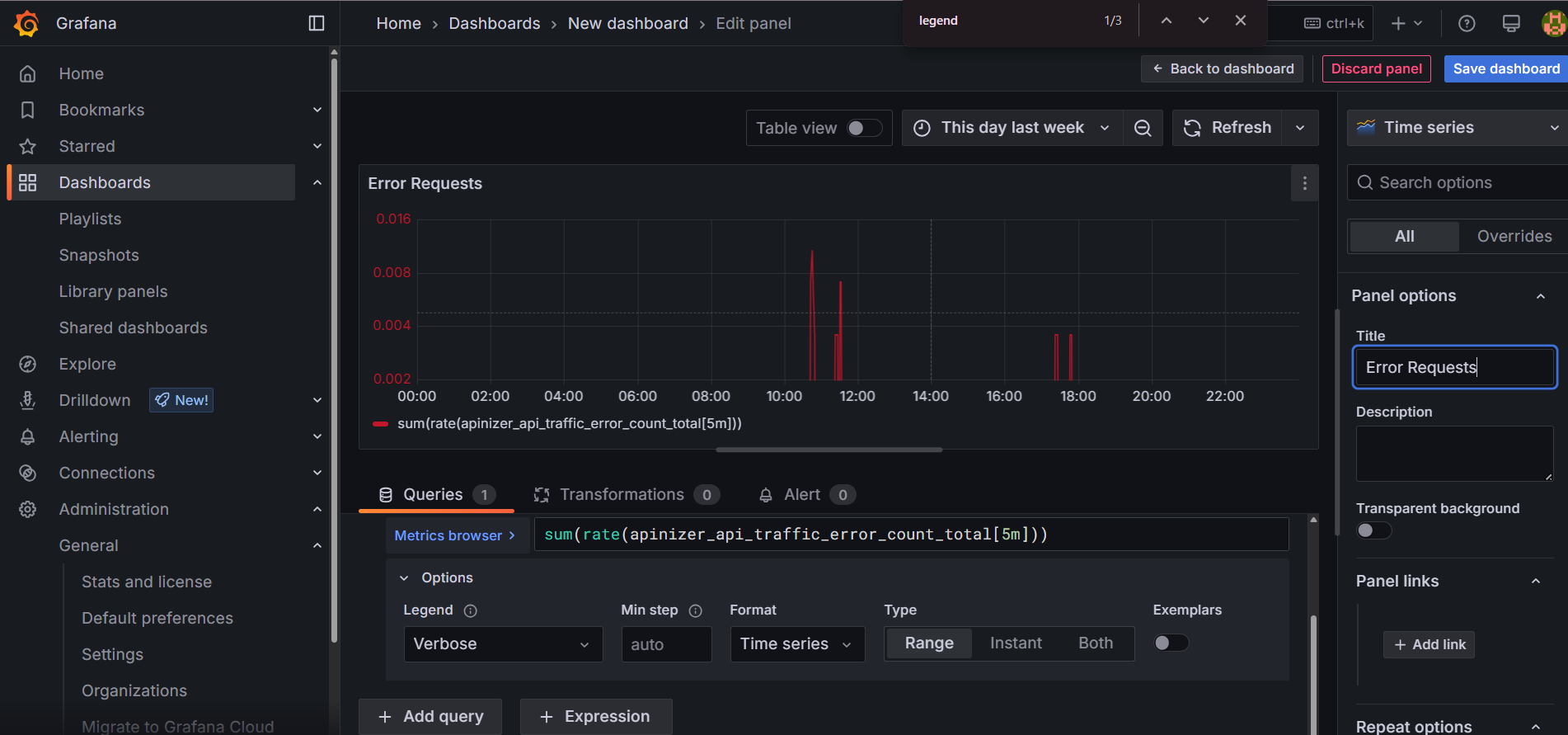
Task: Close the find bar
Action: (1241, 21)
